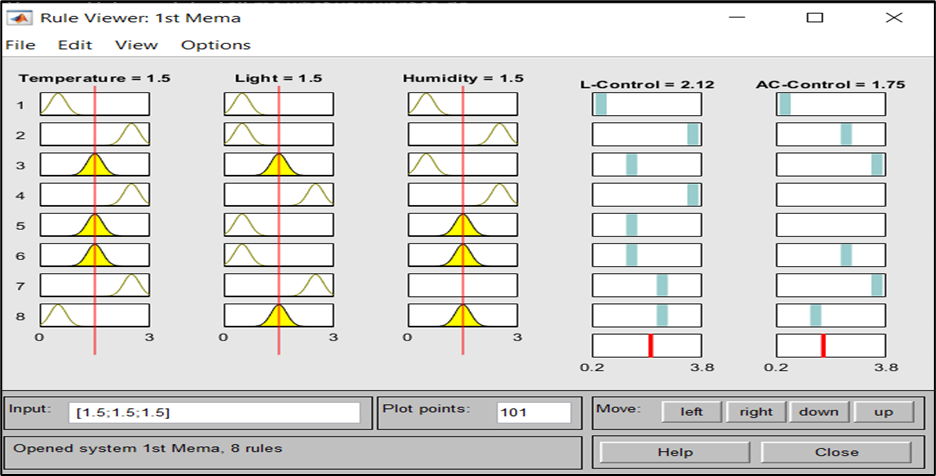Select rule number 4
The height and width of the screenshot is (476, 936).
click(x=21, y=195)
